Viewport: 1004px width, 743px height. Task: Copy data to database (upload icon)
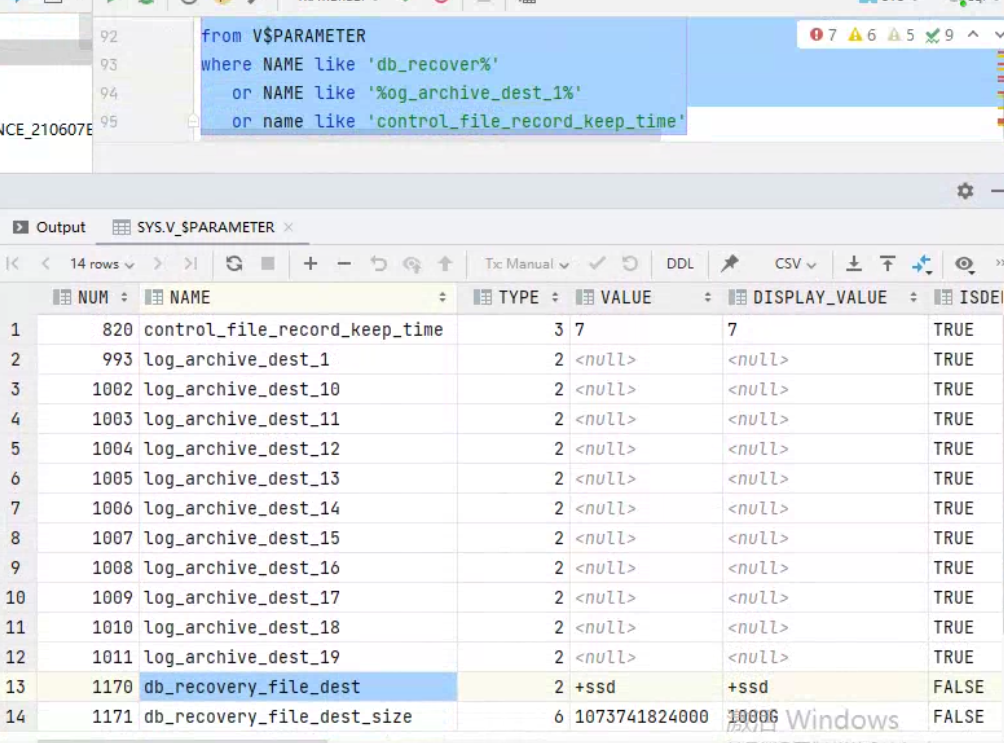pos(887,264)
